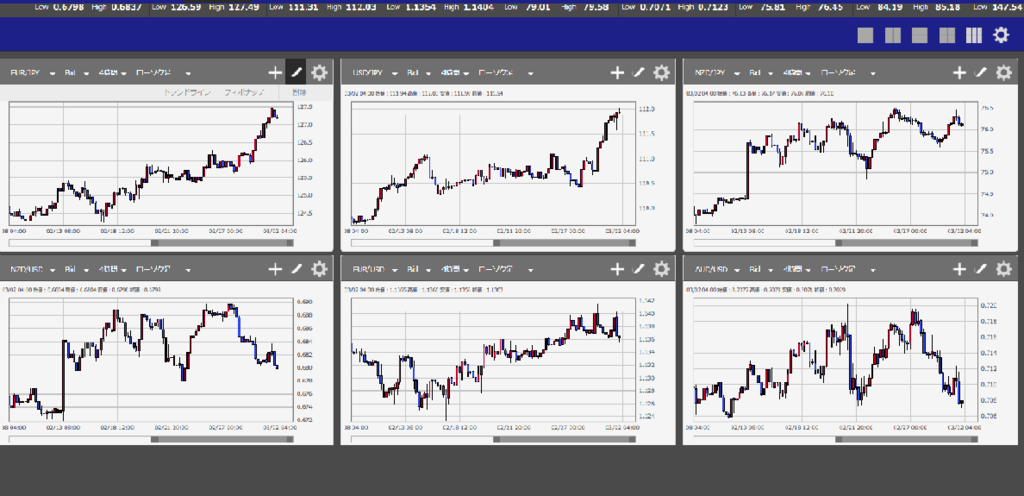Switch to two-row chart layout
Viewport: 1024px width, 496px height.
point(920,35)
